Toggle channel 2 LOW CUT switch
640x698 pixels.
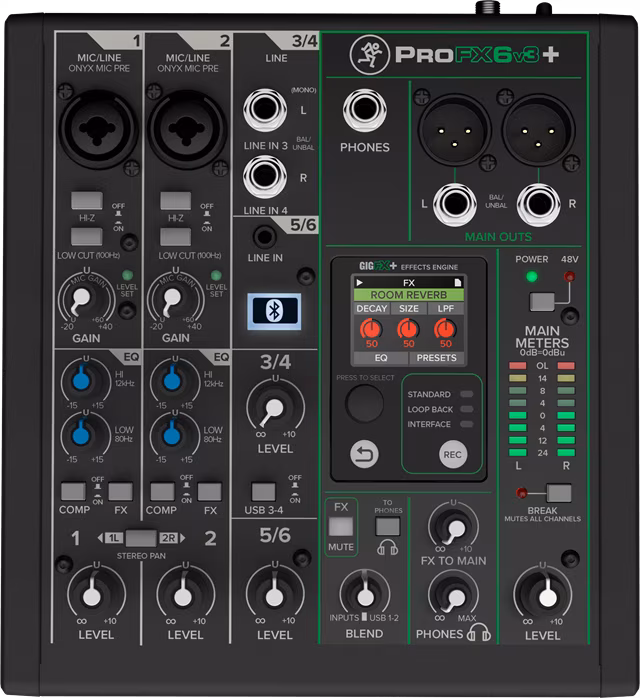(176, 238)
